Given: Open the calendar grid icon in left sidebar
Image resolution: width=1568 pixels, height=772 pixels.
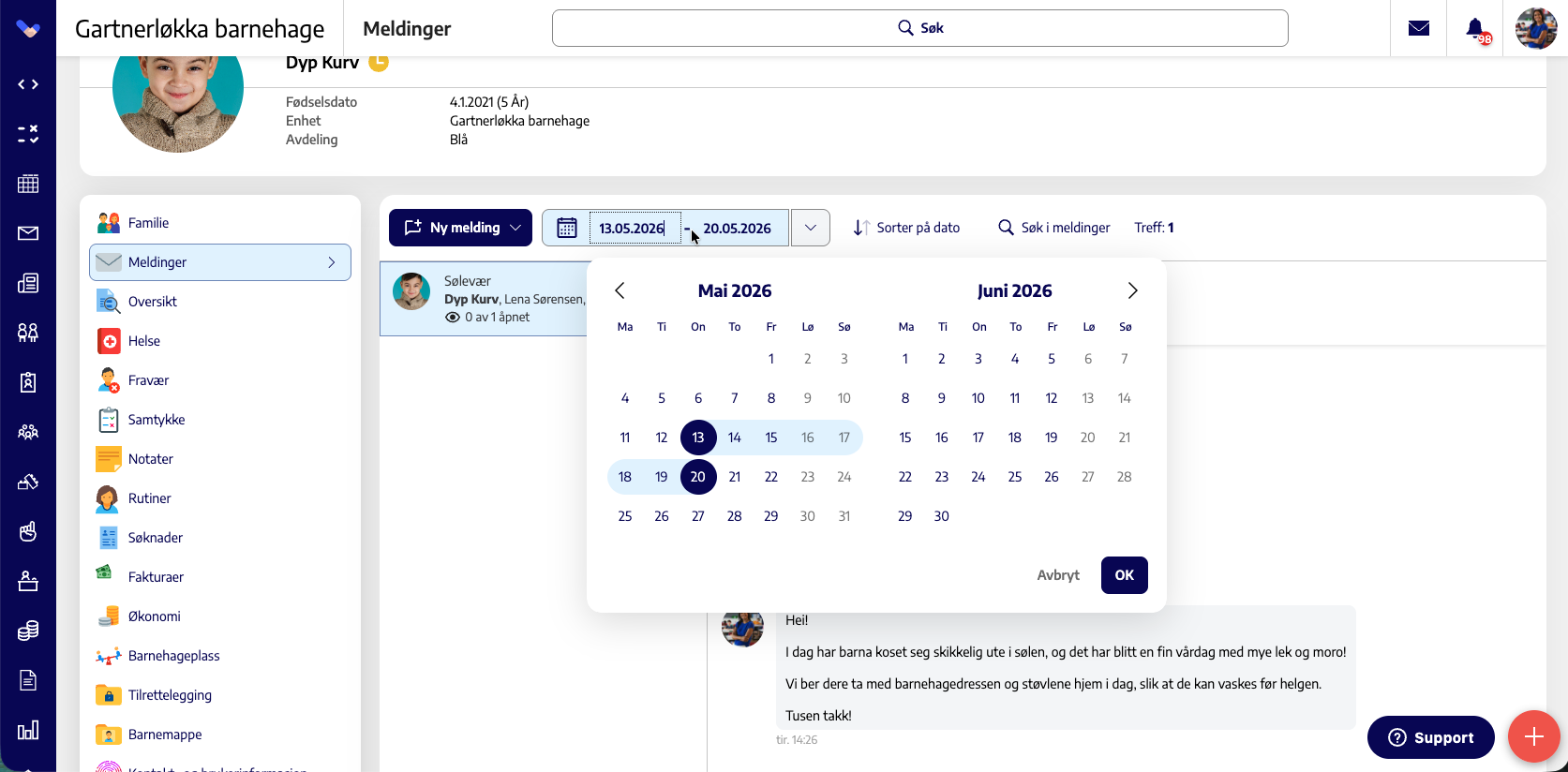Looking at the screenshot, I should [28, 184].
